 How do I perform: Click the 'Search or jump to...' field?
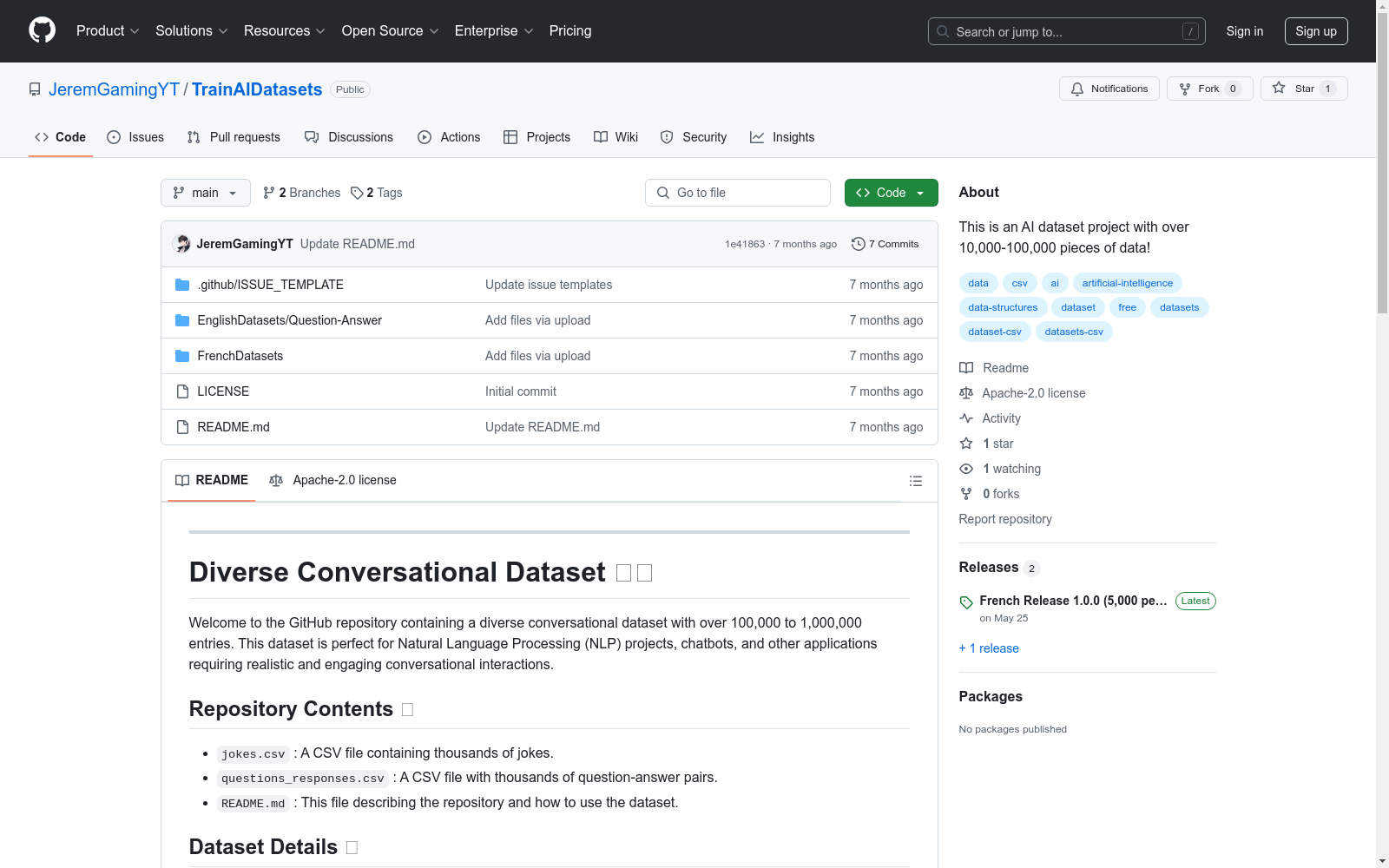(1067, 31)
